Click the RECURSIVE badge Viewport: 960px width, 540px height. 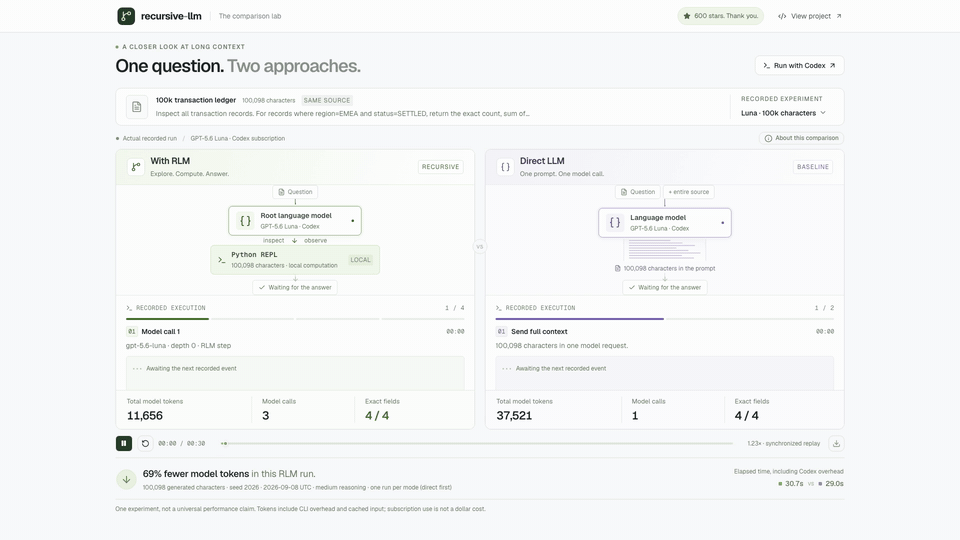click(x=440, y=167)
